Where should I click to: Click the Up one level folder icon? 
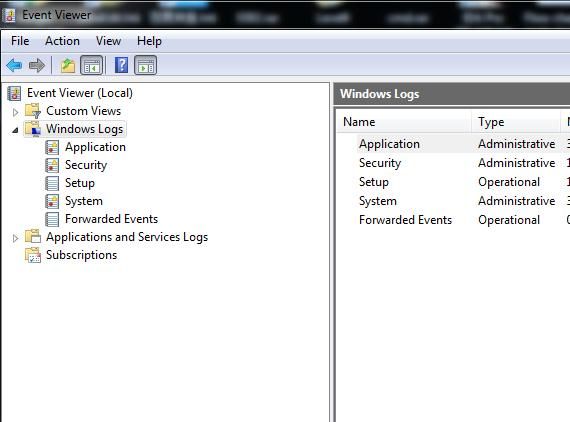coord(68,65)
